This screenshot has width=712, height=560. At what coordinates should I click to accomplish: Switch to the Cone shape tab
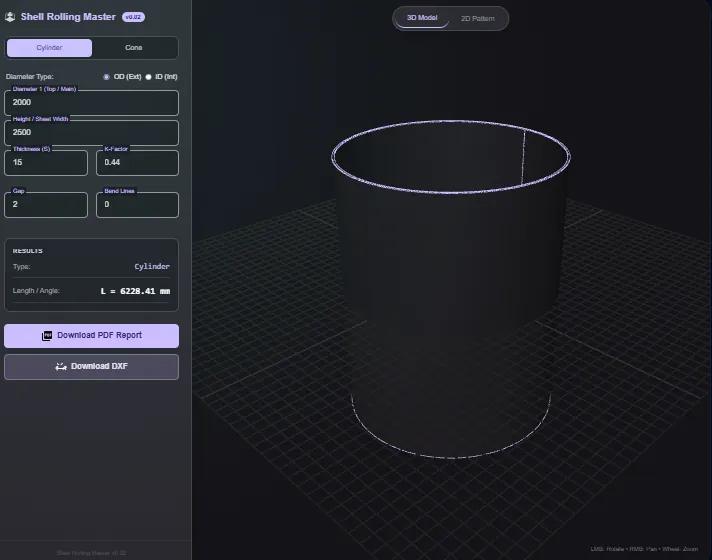tap(134, 48)
